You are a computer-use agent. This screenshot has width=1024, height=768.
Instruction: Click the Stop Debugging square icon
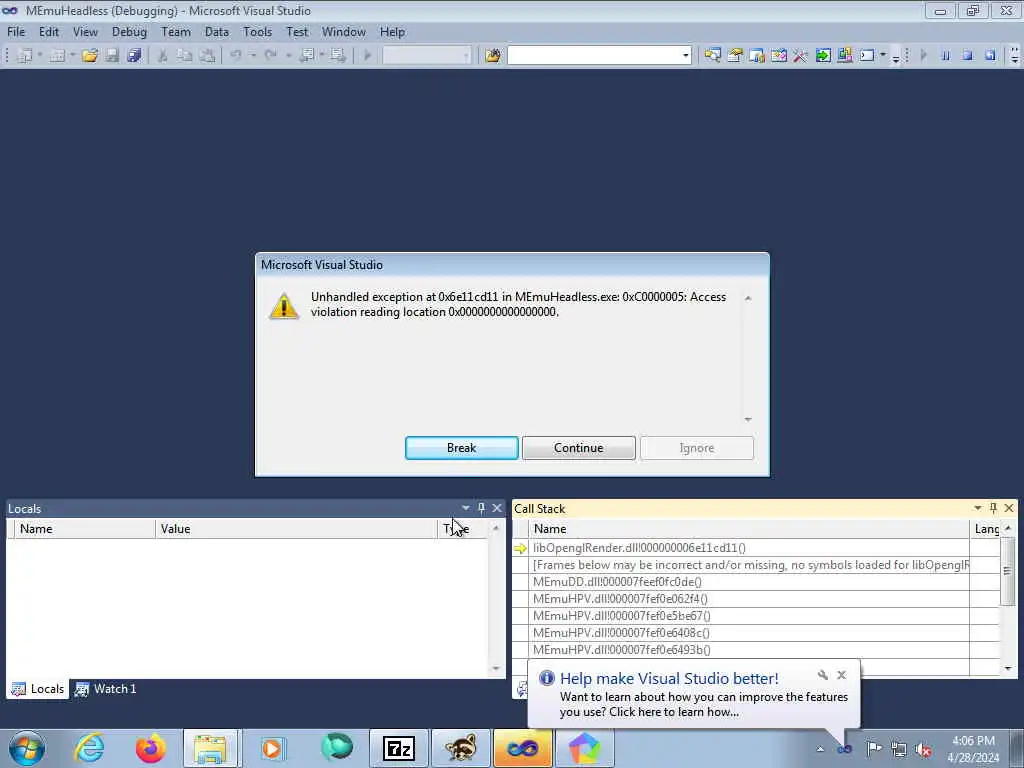click(x=967, y=56)
